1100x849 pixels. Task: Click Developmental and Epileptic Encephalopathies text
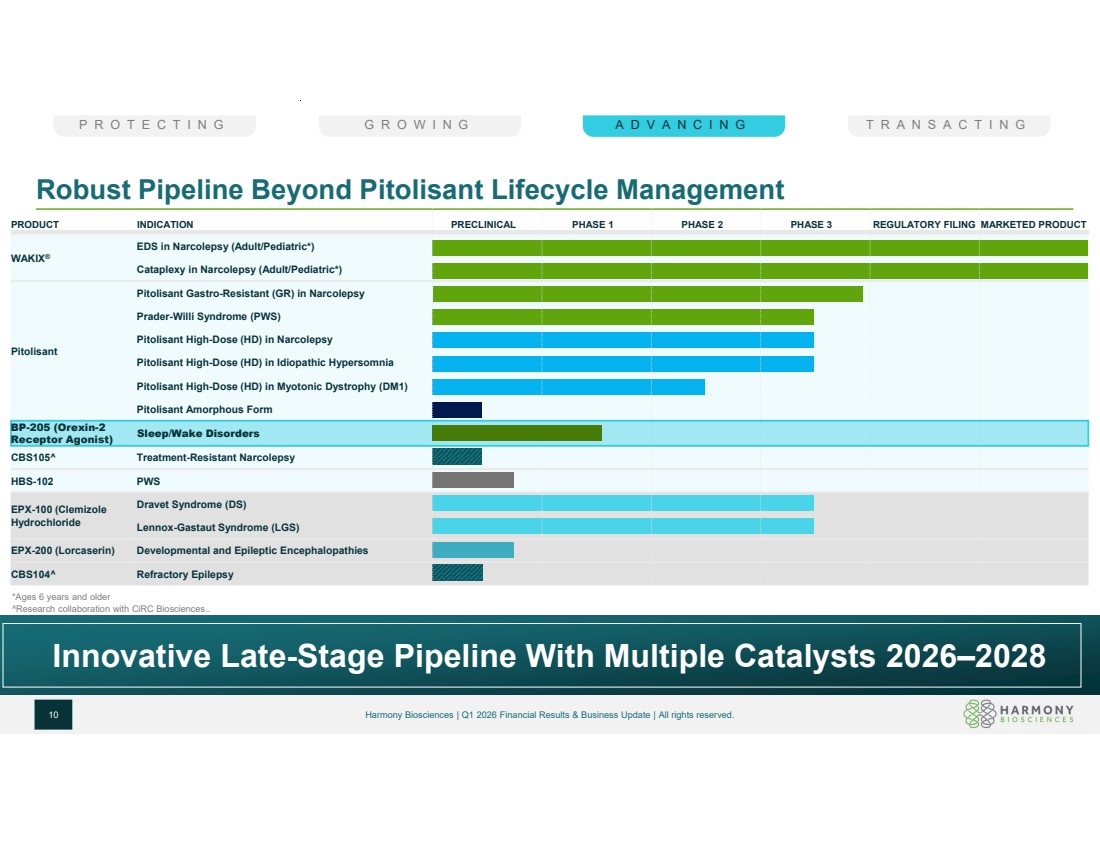[252, 551]
